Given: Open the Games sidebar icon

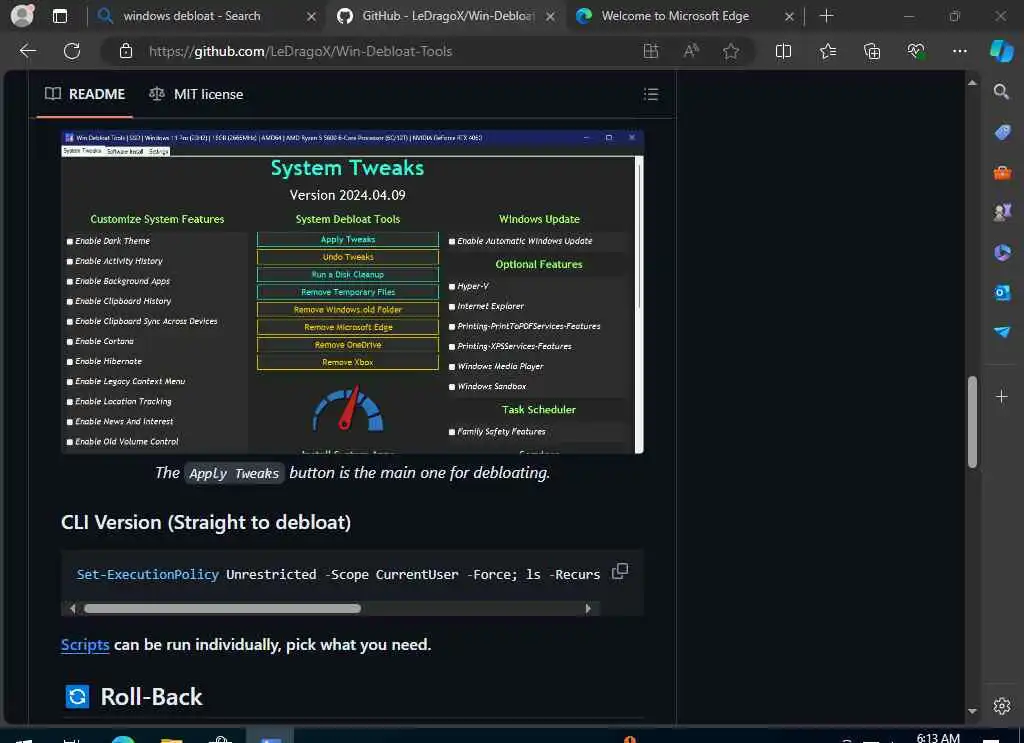Looking at the screenshot, I should coord(1002,212).
